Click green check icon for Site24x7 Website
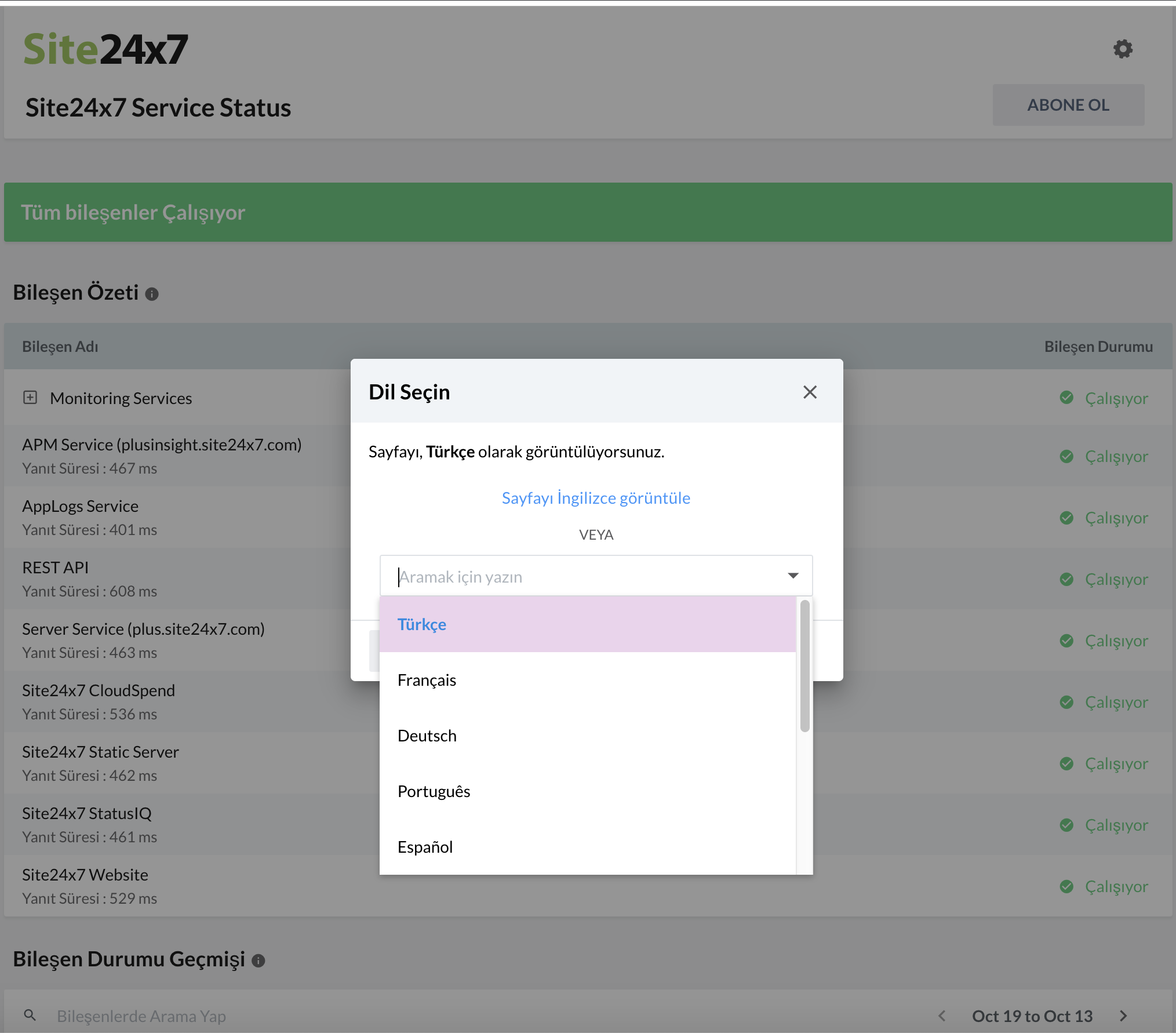The image size is (1176, 1033). (1066, 886)
